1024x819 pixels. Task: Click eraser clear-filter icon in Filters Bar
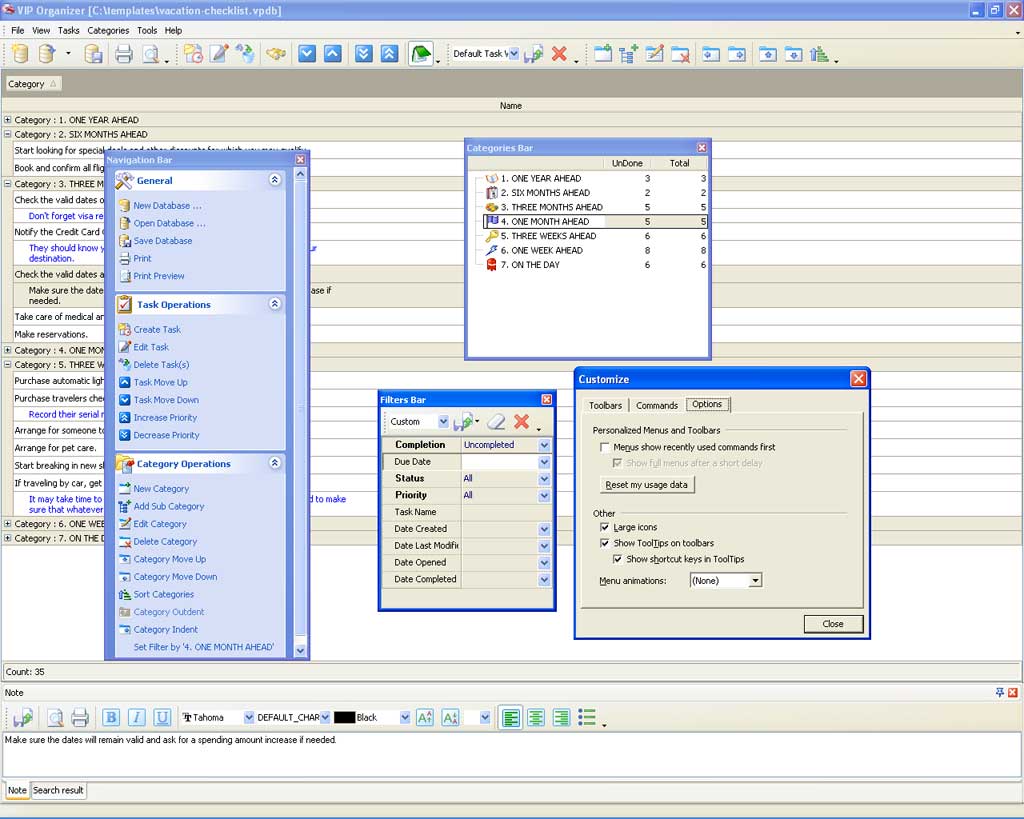(x=495, y=422)
